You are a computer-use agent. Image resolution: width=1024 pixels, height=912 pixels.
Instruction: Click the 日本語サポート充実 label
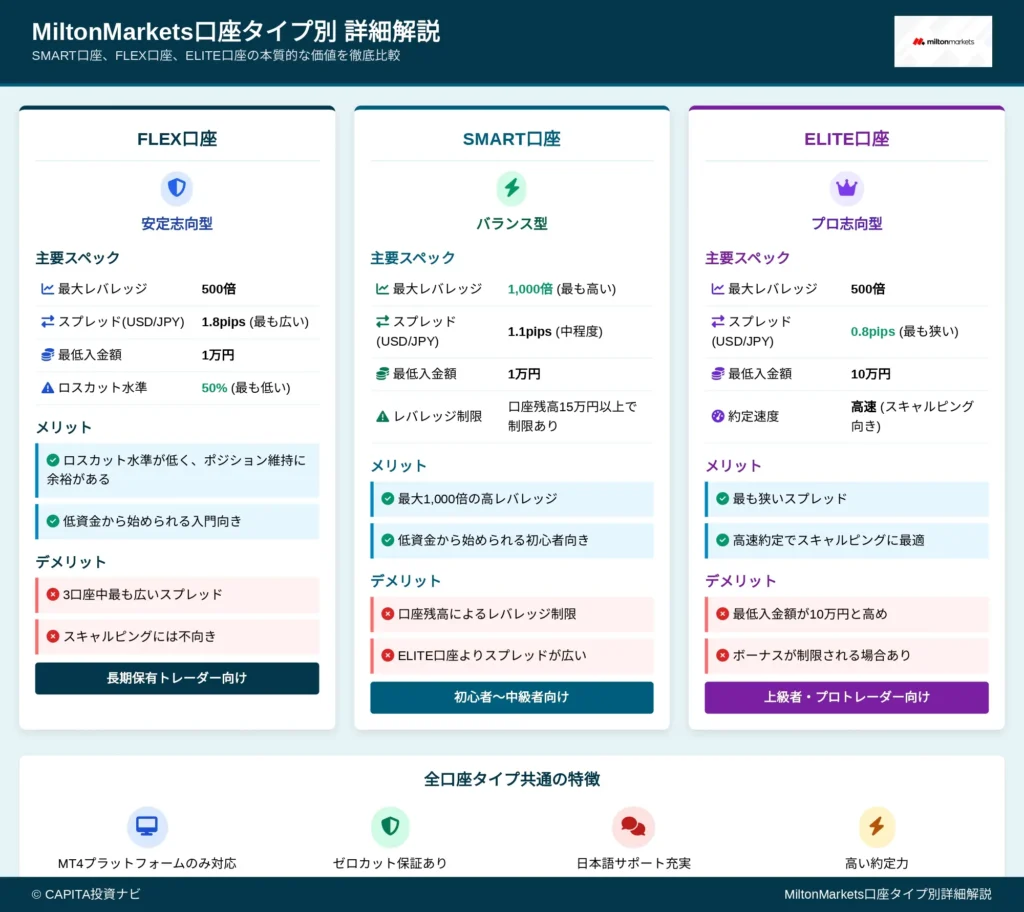(x=633, y=863)
